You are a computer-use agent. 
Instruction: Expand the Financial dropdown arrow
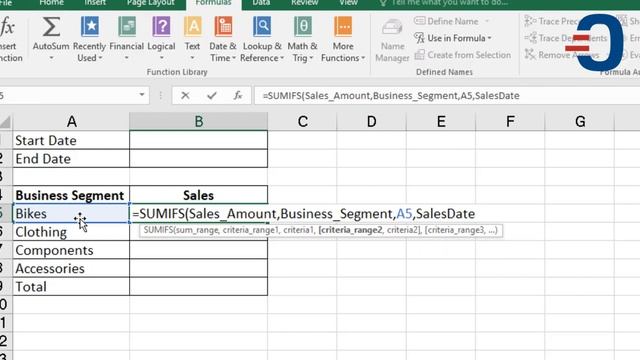[x=127, y=58]
